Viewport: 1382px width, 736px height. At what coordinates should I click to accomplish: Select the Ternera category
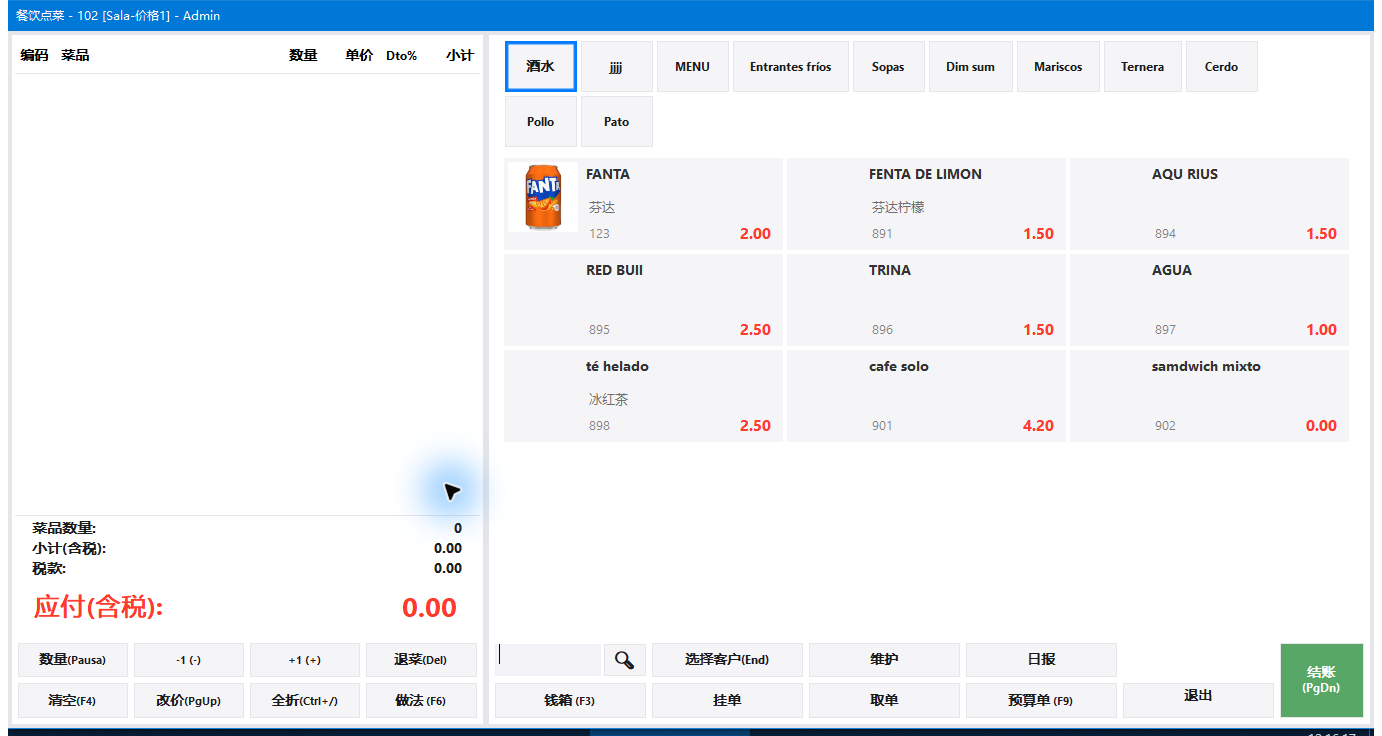(1143, 67)
